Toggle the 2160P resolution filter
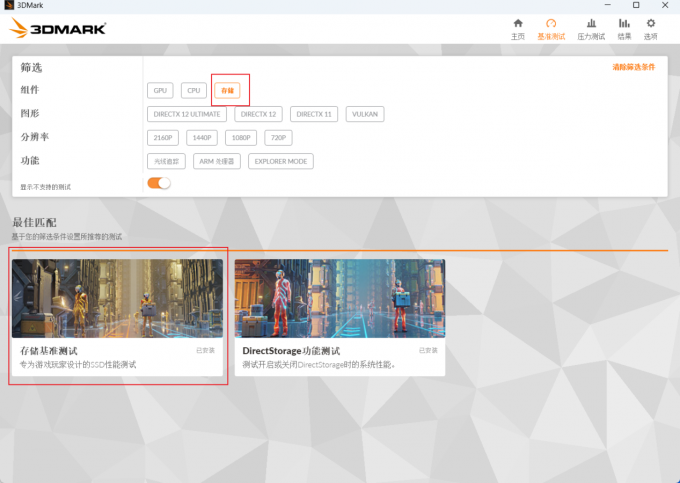 click(x=163, y=137)
